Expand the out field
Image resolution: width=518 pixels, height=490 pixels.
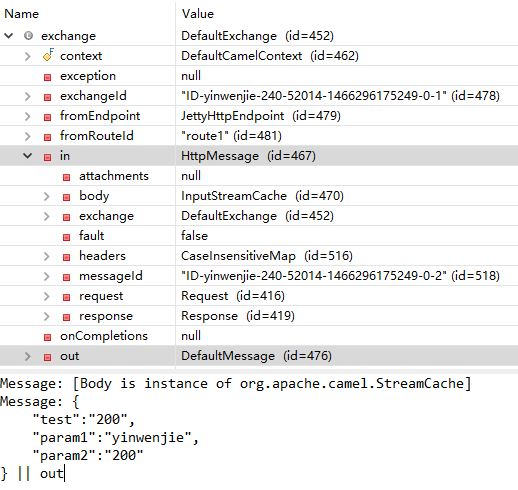pos(28,356)
